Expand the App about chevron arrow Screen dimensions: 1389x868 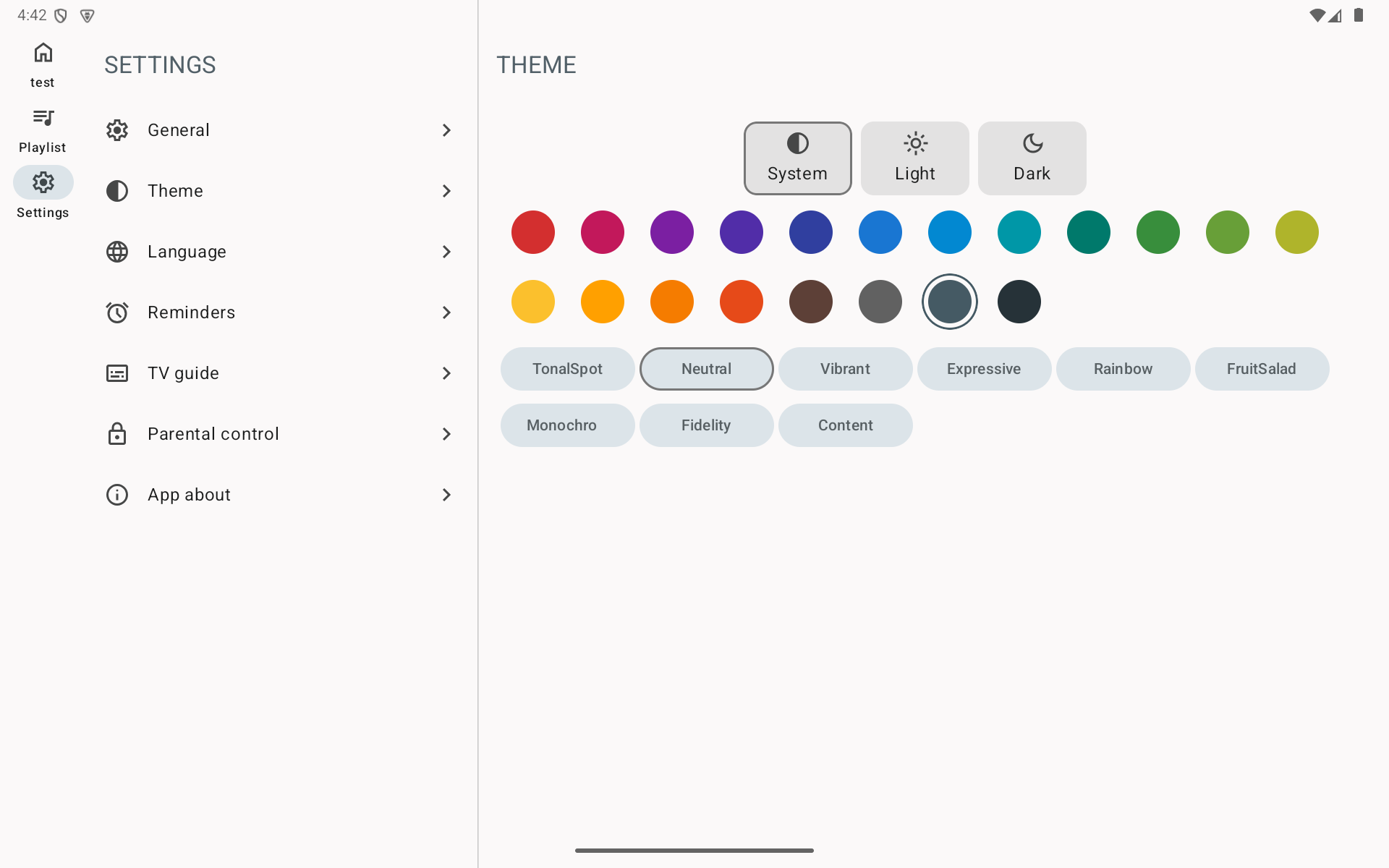click(446, 495)
